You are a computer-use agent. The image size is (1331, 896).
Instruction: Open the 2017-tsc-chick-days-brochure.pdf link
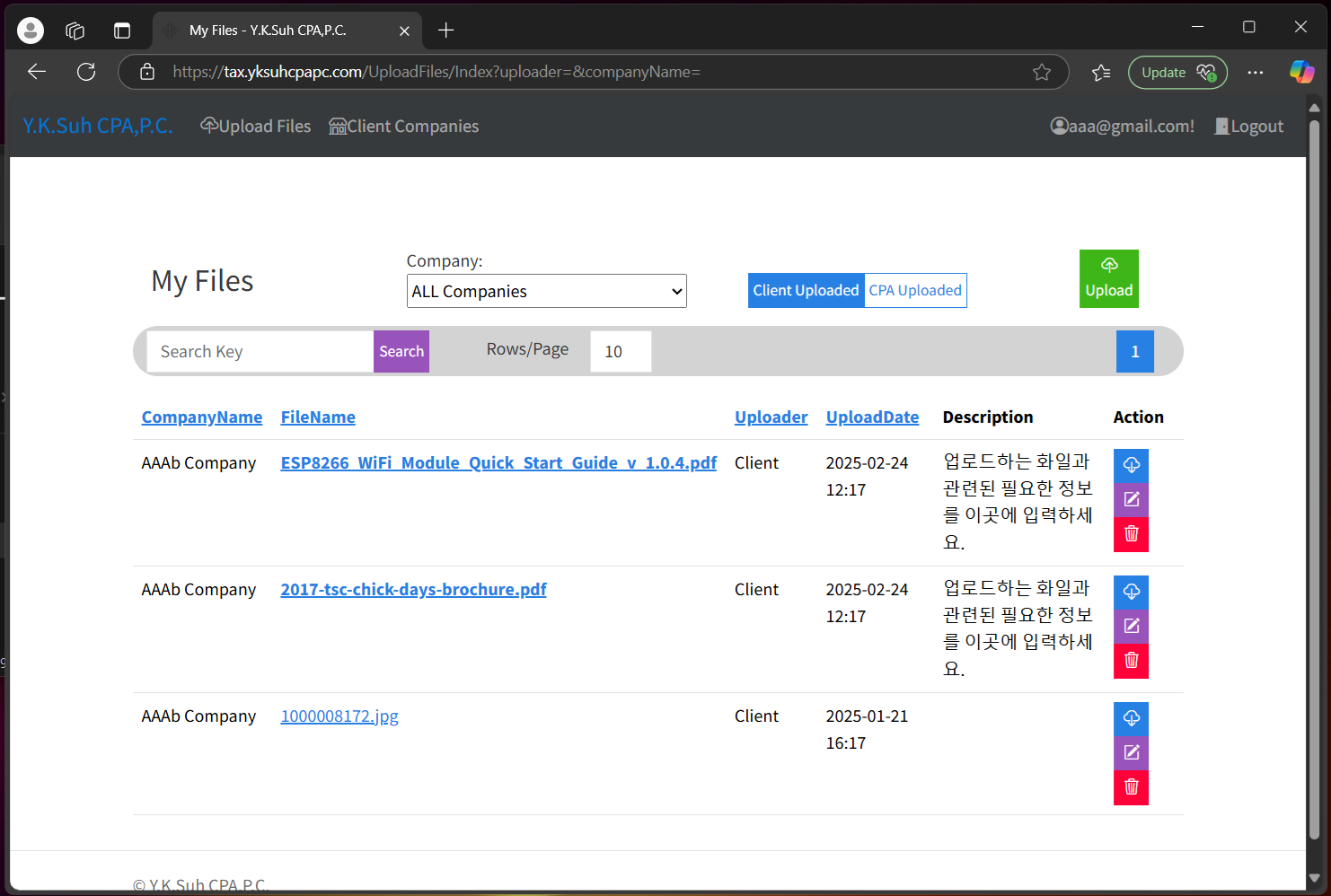[413, 589]
